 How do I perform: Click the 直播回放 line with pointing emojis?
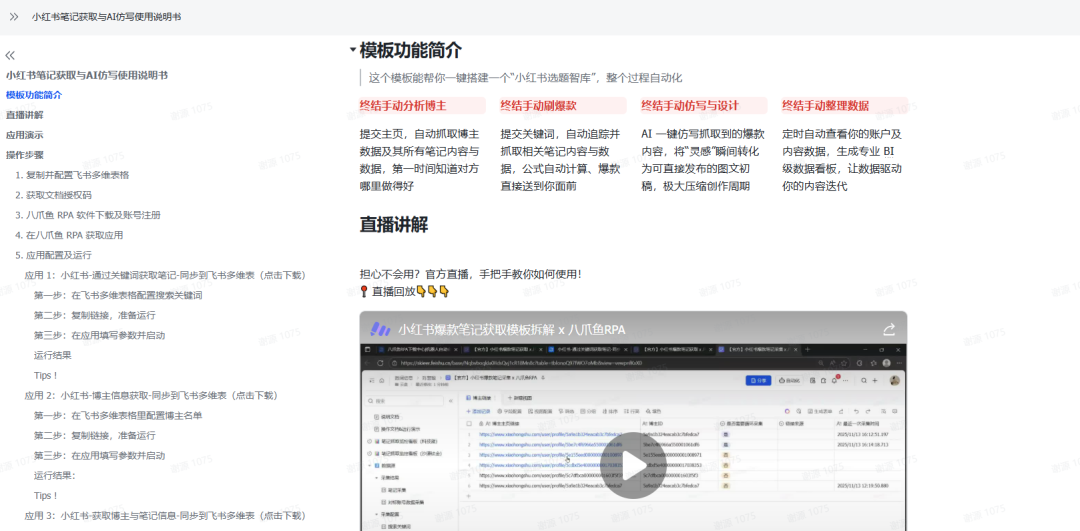coord(404,291)
